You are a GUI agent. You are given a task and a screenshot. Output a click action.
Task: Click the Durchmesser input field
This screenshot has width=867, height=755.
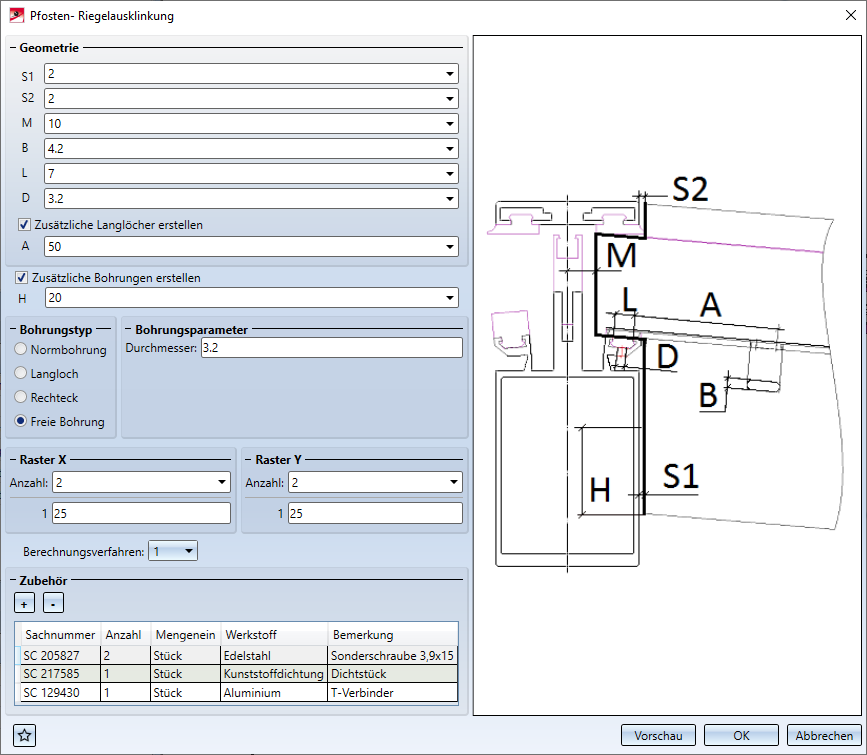click(330, 347)
